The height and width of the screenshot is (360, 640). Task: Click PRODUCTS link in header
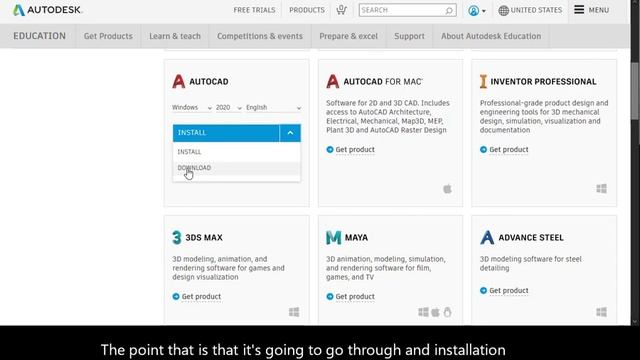tap(307, 10)
